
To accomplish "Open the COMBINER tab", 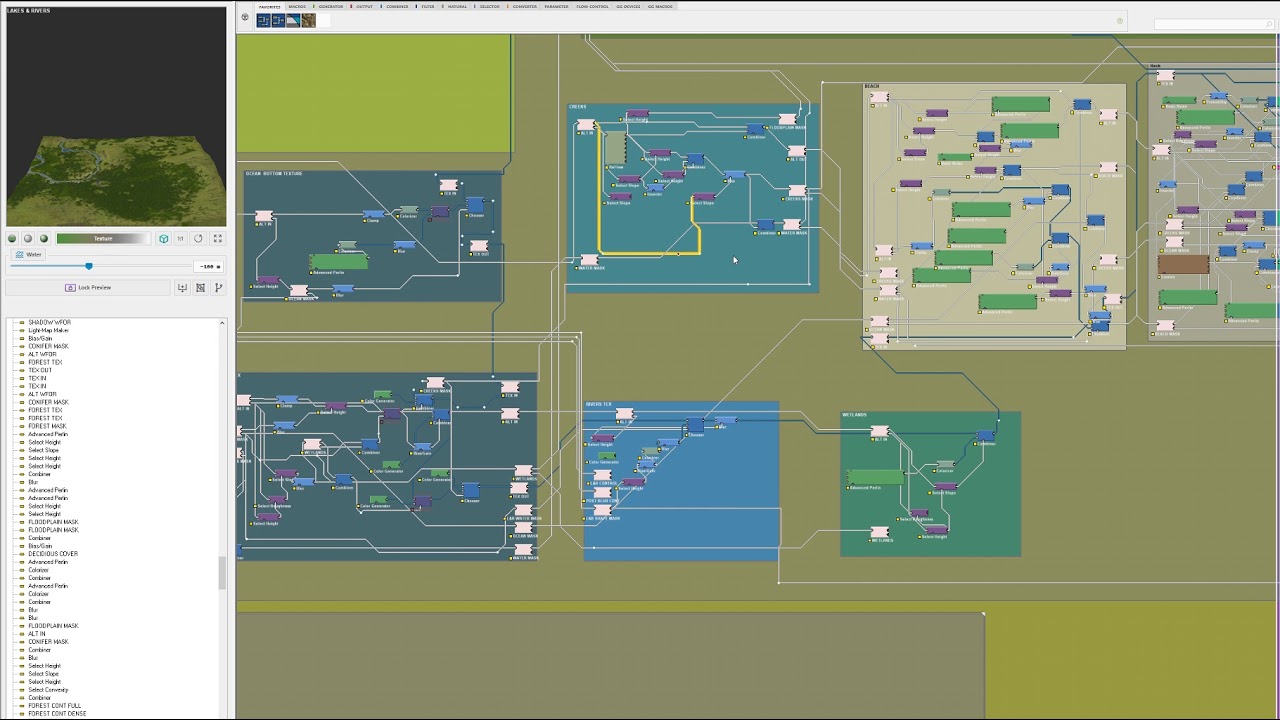I will click(397, 7).
